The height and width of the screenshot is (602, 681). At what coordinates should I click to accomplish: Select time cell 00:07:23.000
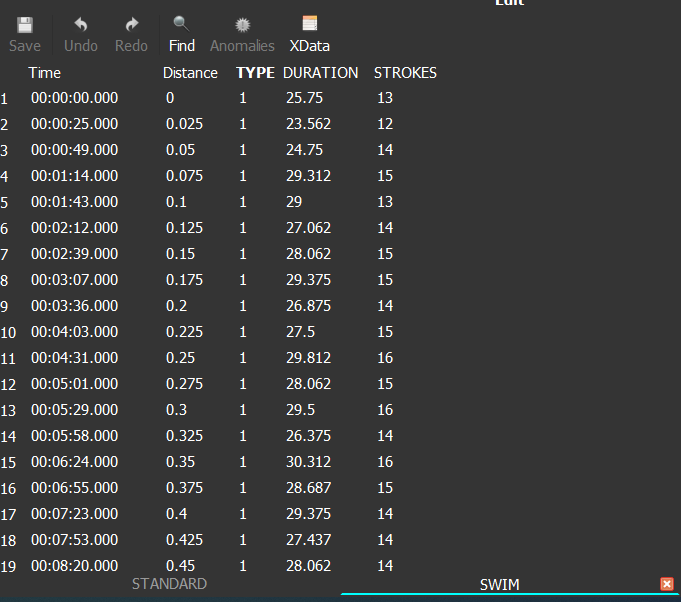[x=75, y=514]
